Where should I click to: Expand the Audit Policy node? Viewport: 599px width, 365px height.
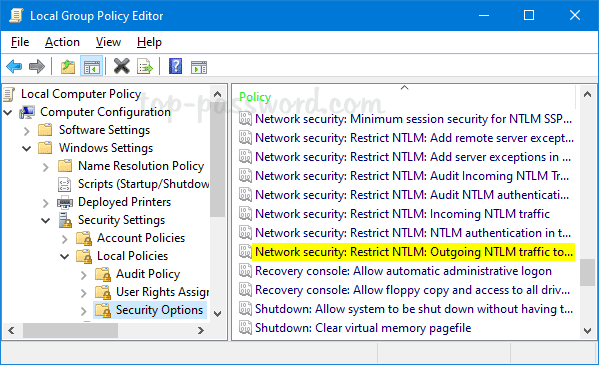[x=84, y=275]
